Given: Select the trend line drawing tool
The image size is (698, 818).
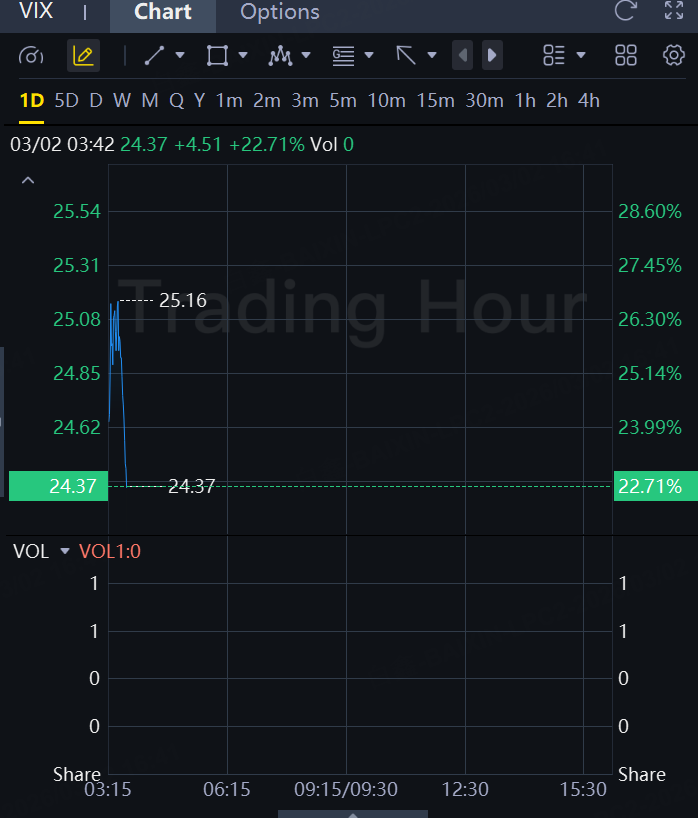Looking at the screenshot, I should (154, 55).
